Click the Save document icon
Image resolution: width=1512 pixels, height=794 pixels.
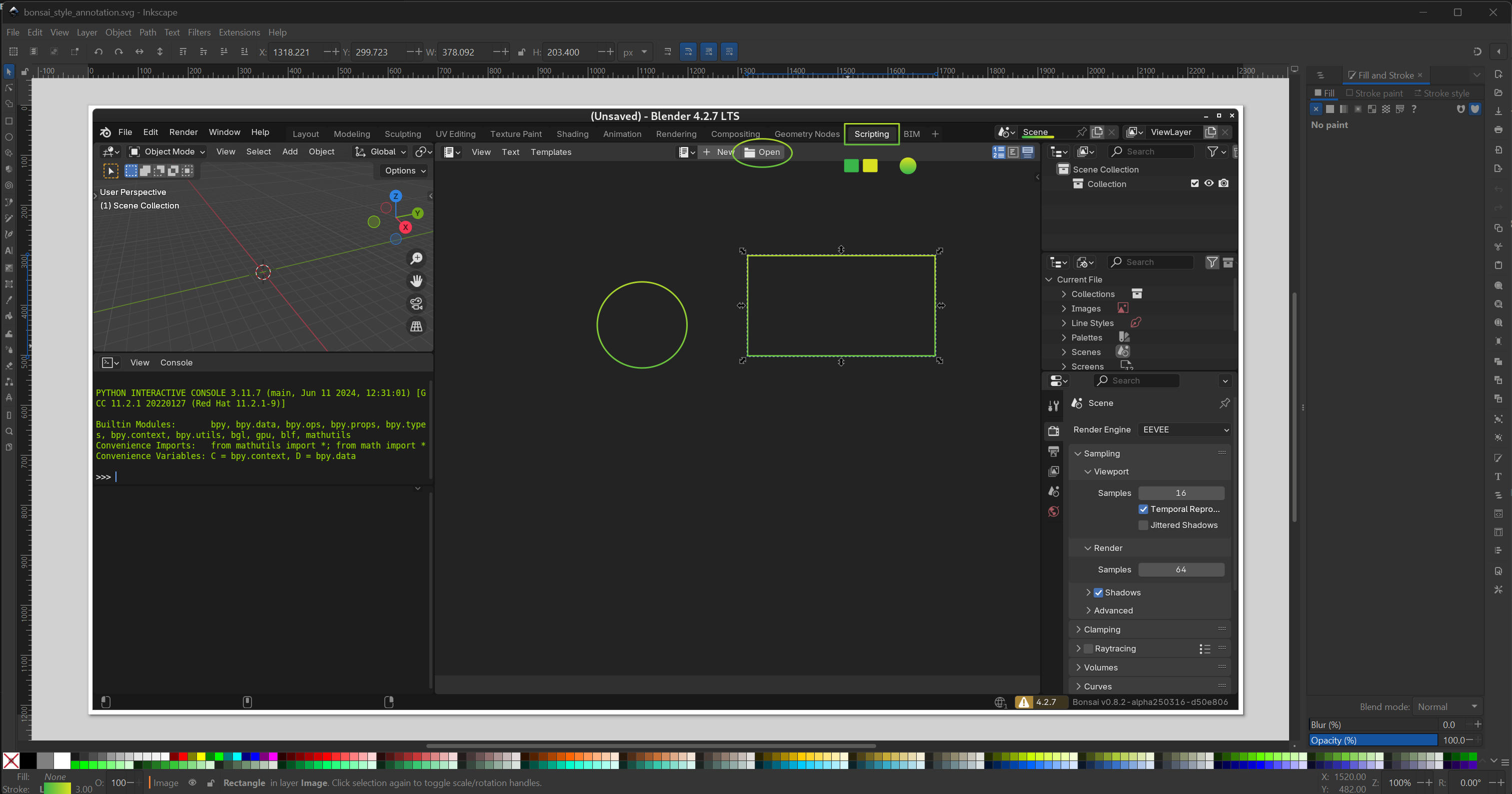pyautogui.click(x=1499, y=111)
